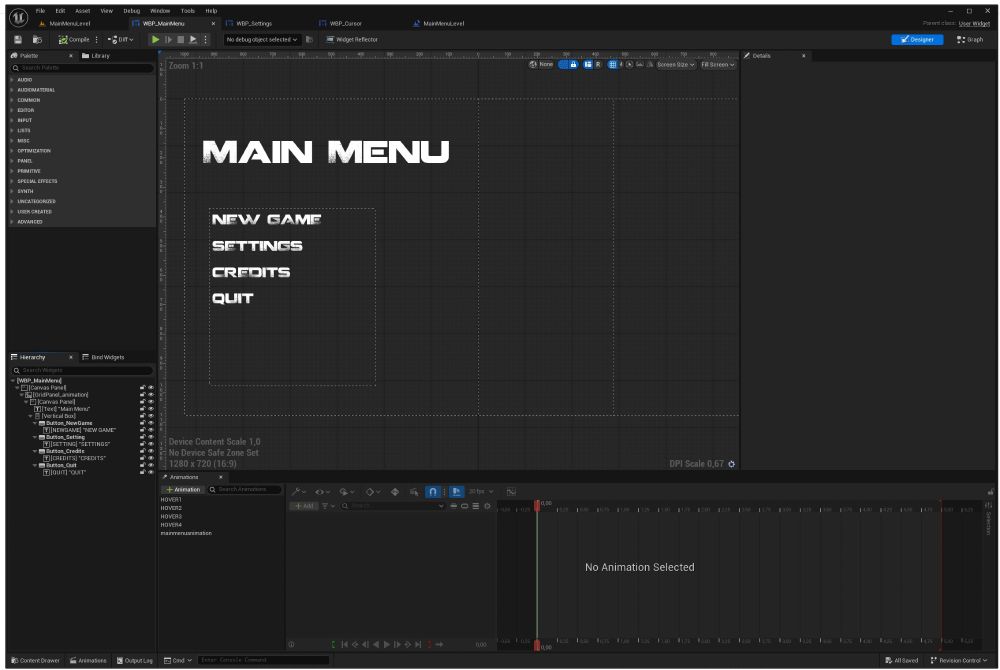
Task: Open the Bind Widgets tab
Action: 103,358
